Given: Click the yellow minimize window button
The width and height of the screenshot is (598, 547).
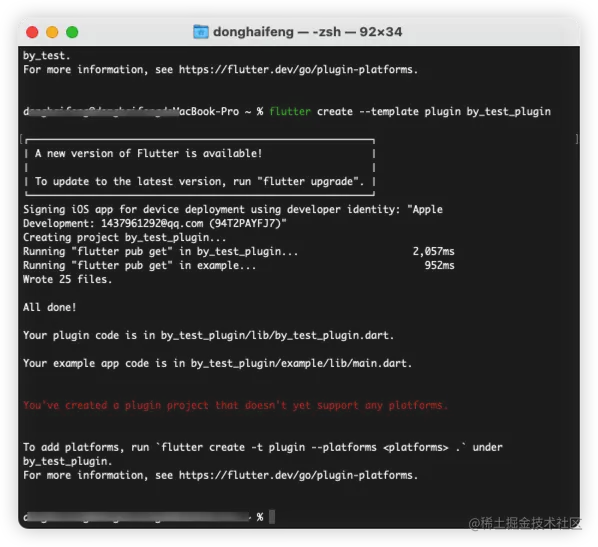Looking at the screenshot, I should pos(52,32).
